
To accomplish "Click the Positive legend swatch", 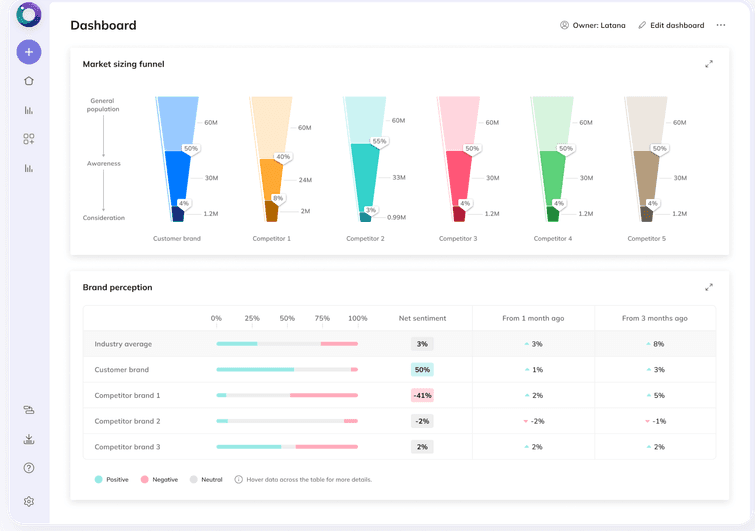I will coord(99,479).
